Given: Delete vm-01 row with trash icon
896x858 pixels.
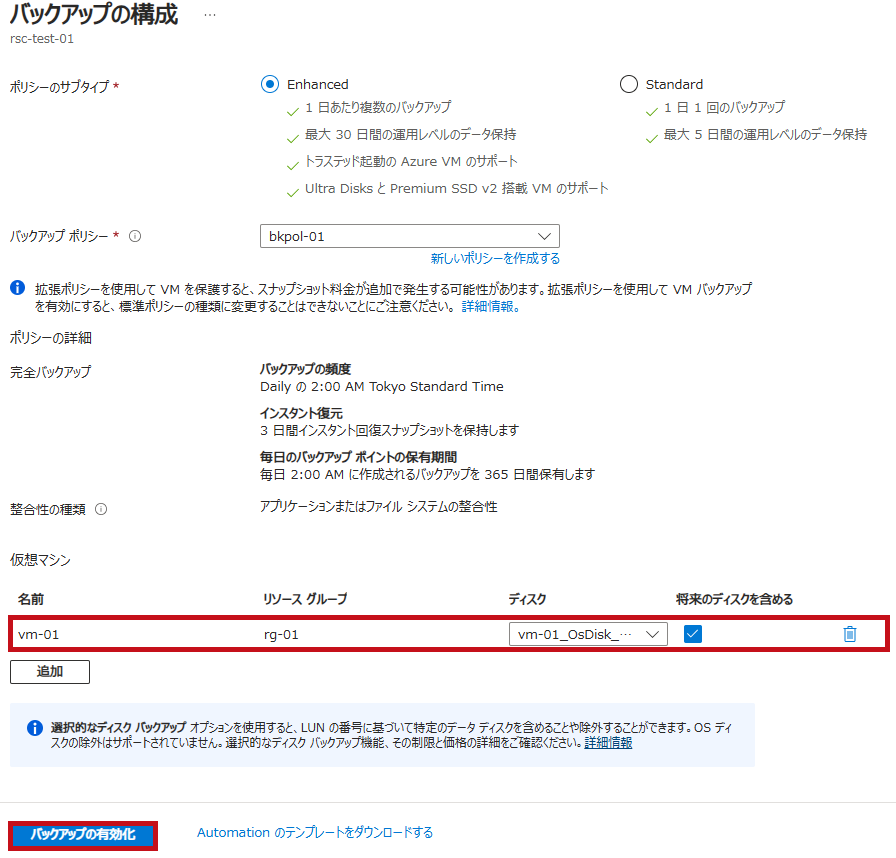Looking at the screenshot, I should point(850,634).
